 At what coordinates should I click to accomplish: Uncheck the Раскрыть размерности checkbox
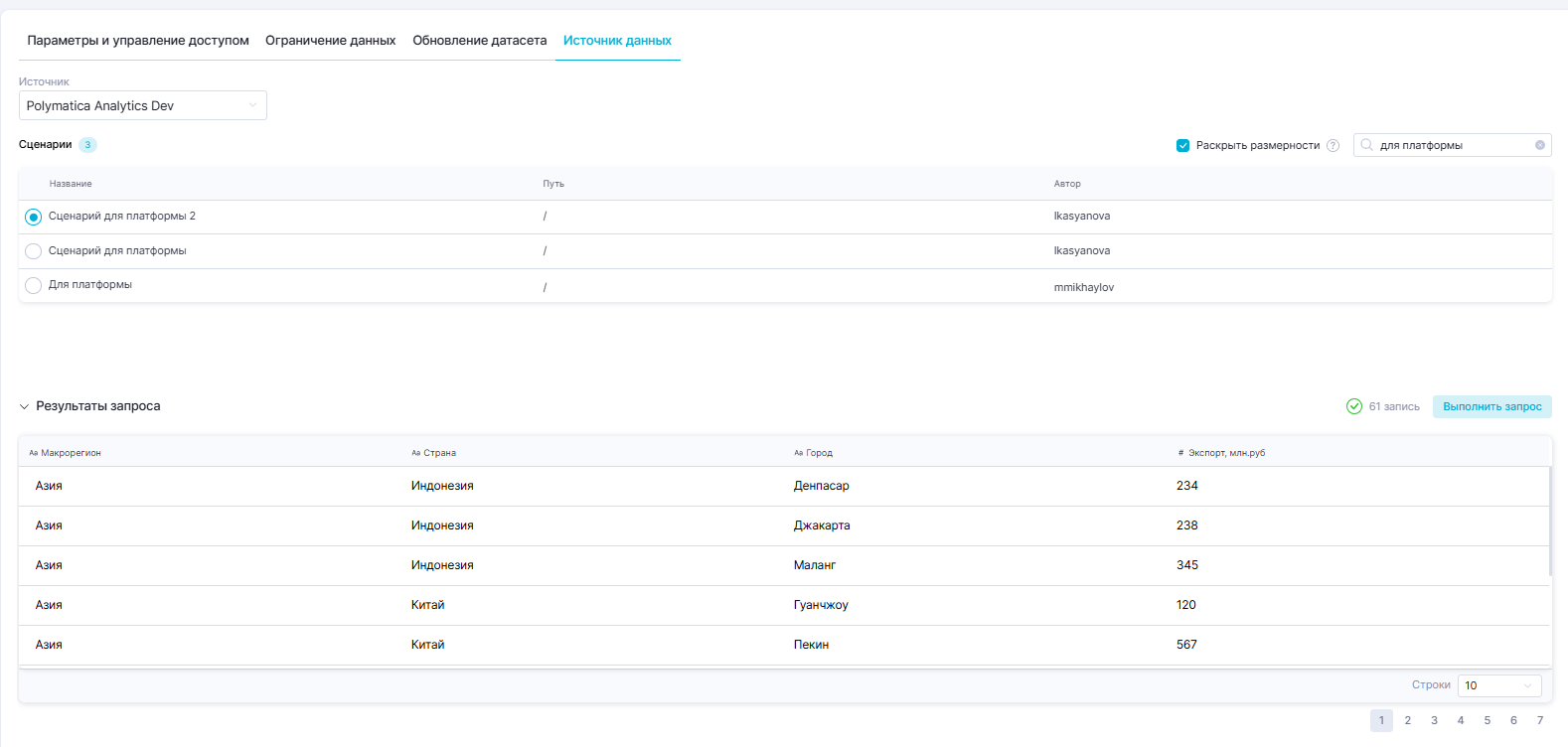click(1182, 146)
